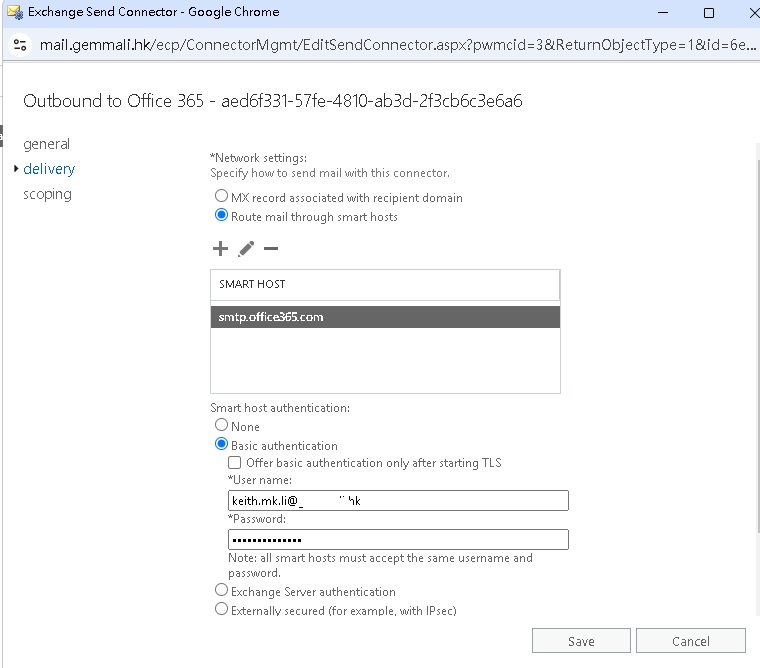Select Route mail through smart hosts option

point(222,215)
